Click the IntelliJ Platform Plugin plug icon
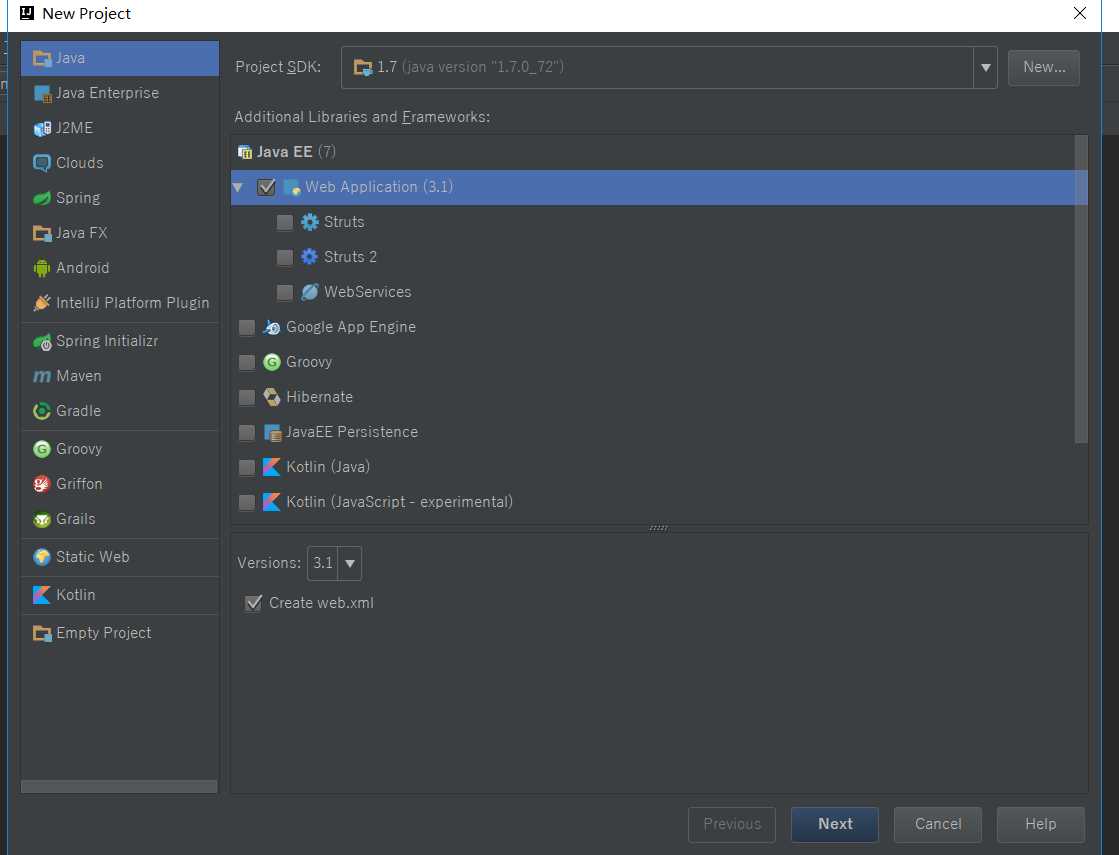1119x855 pixels. (x=42, y=303)
